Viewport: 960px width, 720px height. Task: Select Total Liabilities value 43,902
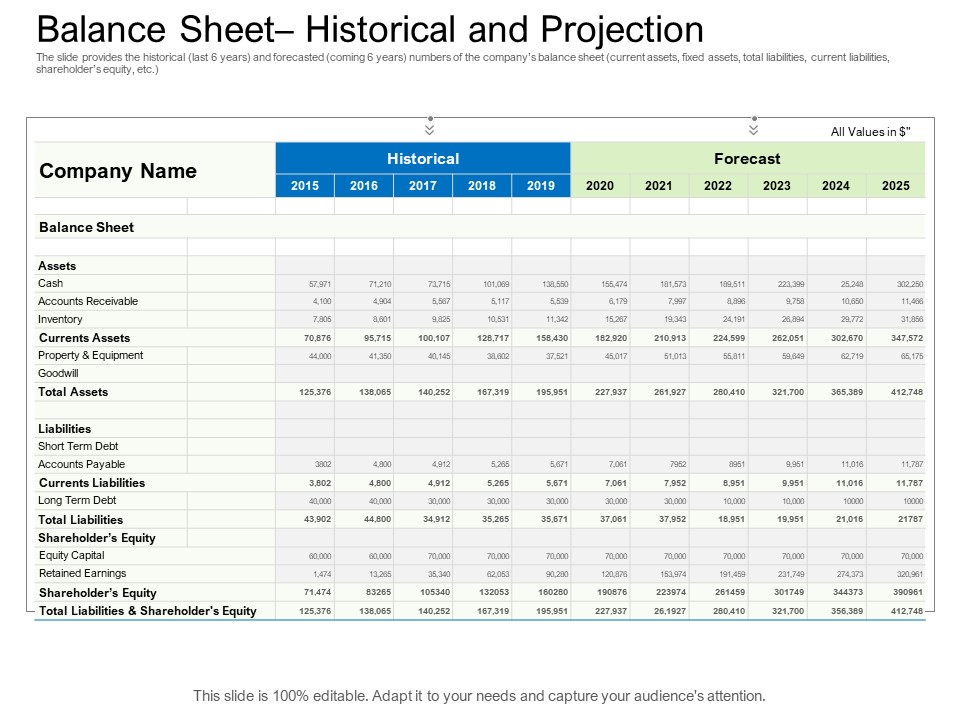pos(317,519)
